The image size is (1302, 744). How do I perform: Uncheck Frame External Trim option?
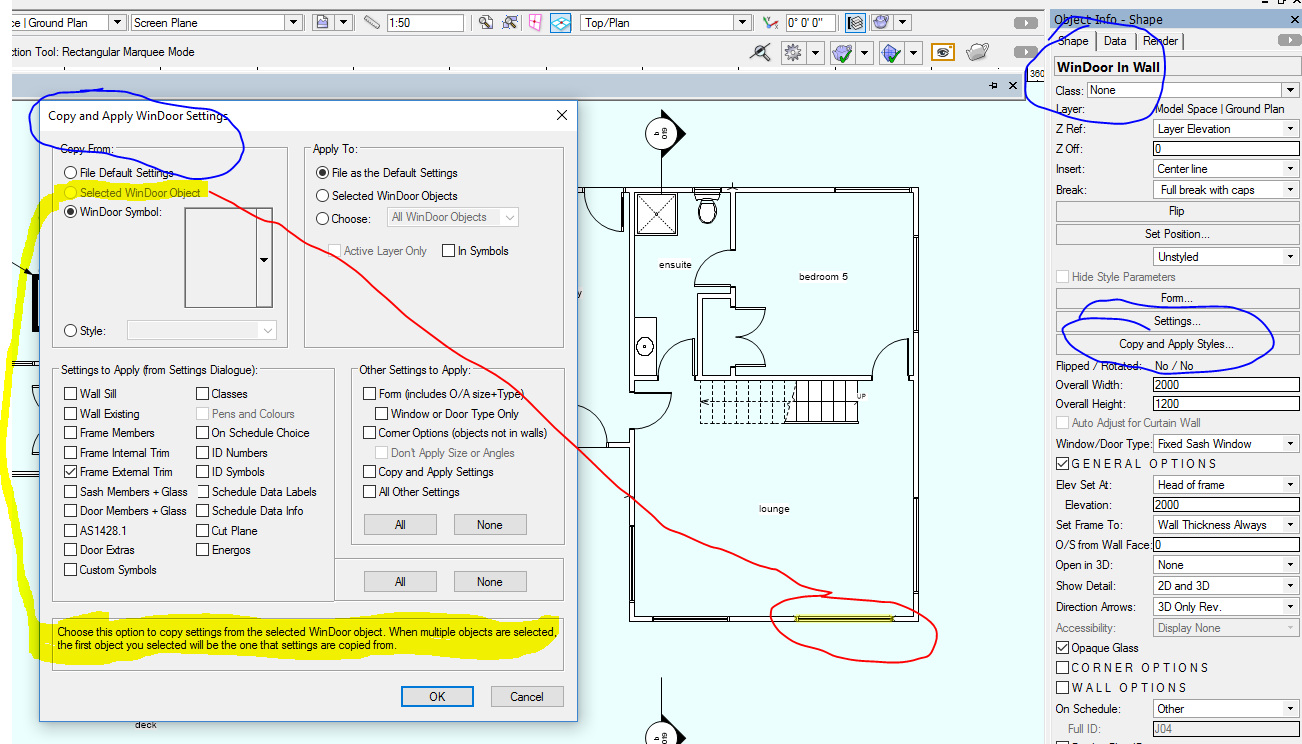click(x=71, y=472)
